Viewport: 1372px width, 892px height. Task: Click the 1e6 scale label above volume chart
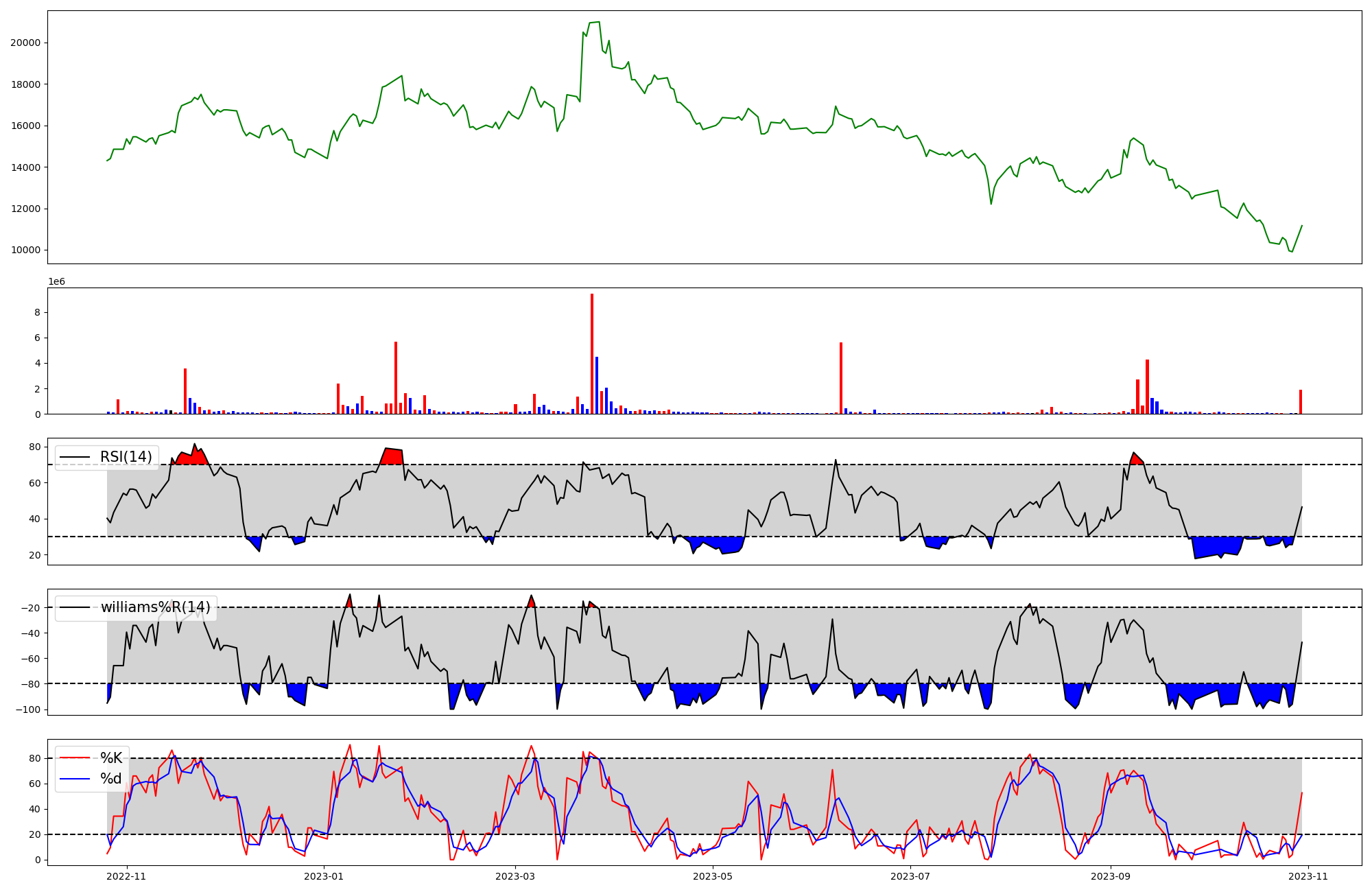click(56, 281)
